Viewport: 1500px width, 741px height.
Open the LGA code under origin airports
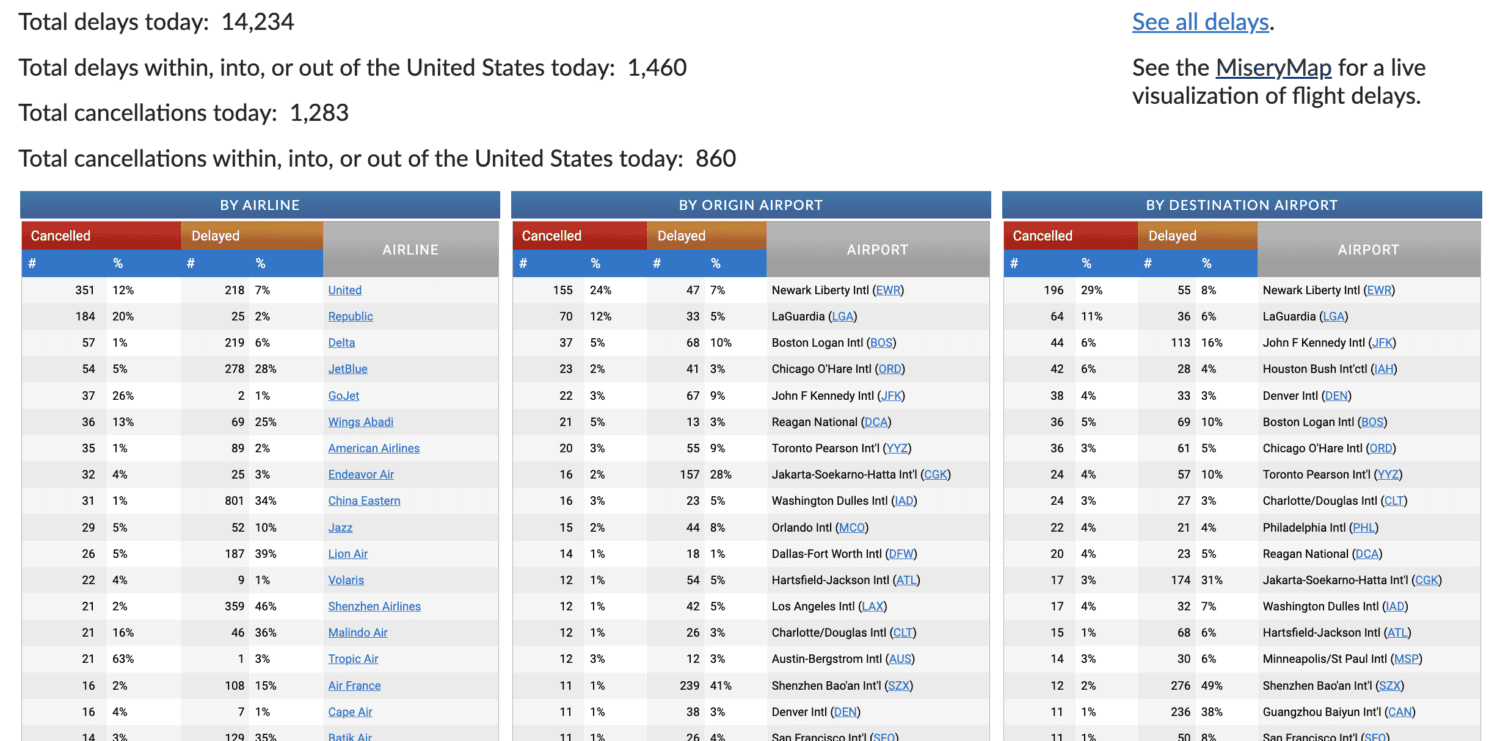(844, 316)
